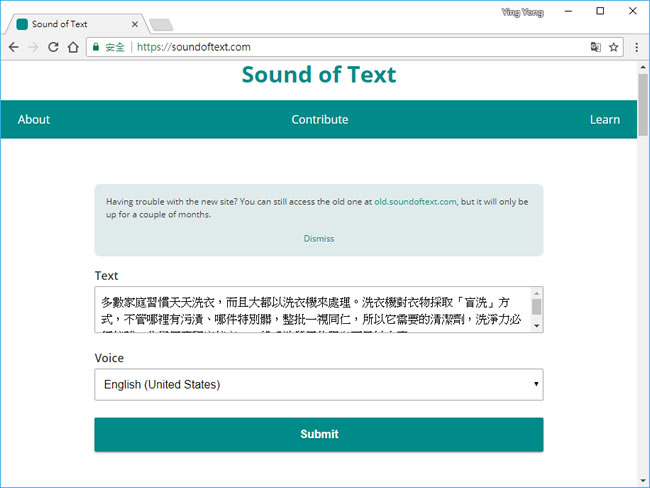
Task: Go to browser home page icon
Action: [x=73, y=47]
